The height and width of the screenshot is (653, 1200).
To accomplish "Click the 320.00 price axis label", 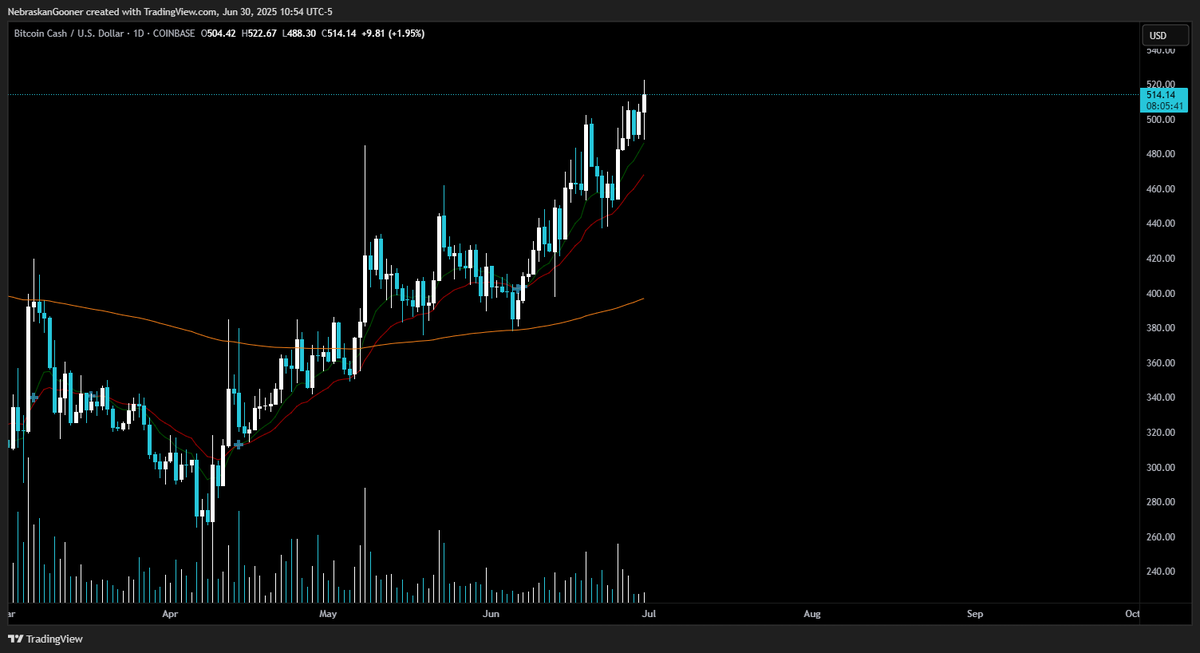I will click(x=1160, y=433).
